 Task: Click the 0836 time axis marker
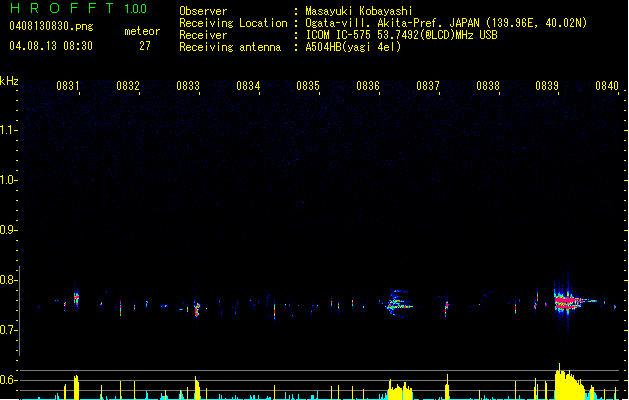[368, 86]
